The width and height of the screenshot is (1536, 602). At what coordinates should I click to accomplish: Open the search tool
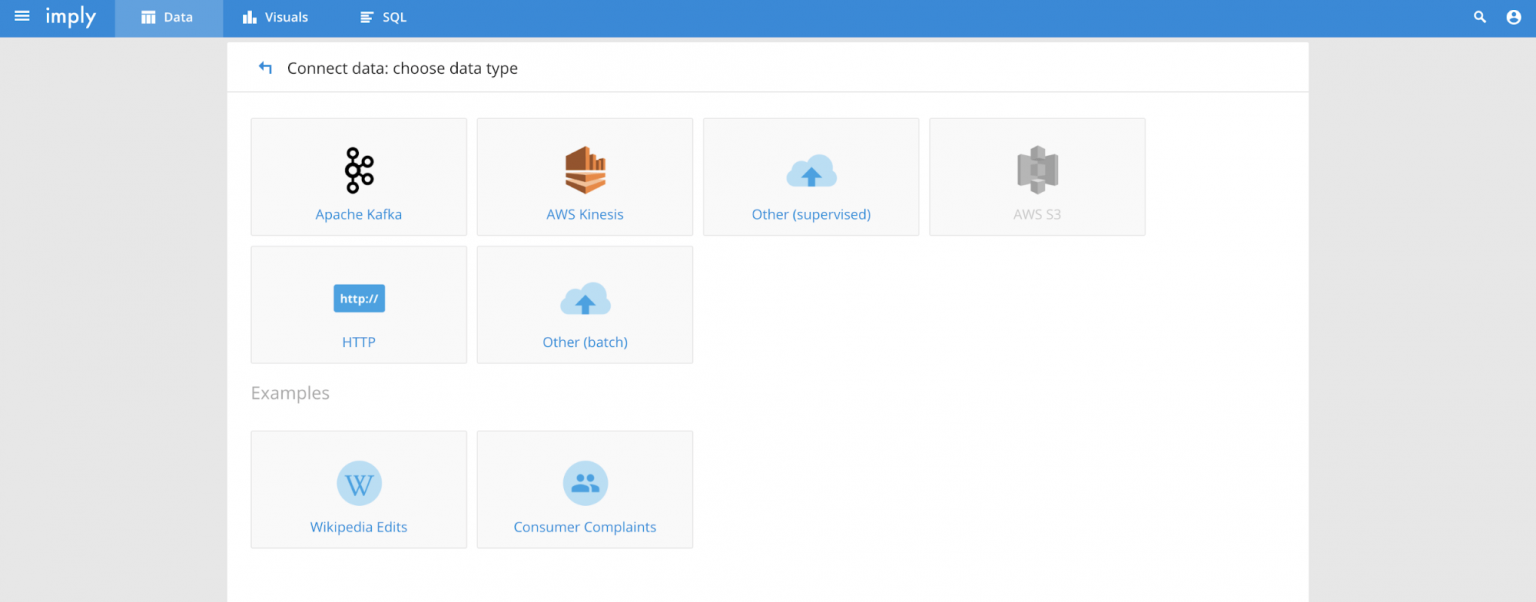tap(1478, 16)
